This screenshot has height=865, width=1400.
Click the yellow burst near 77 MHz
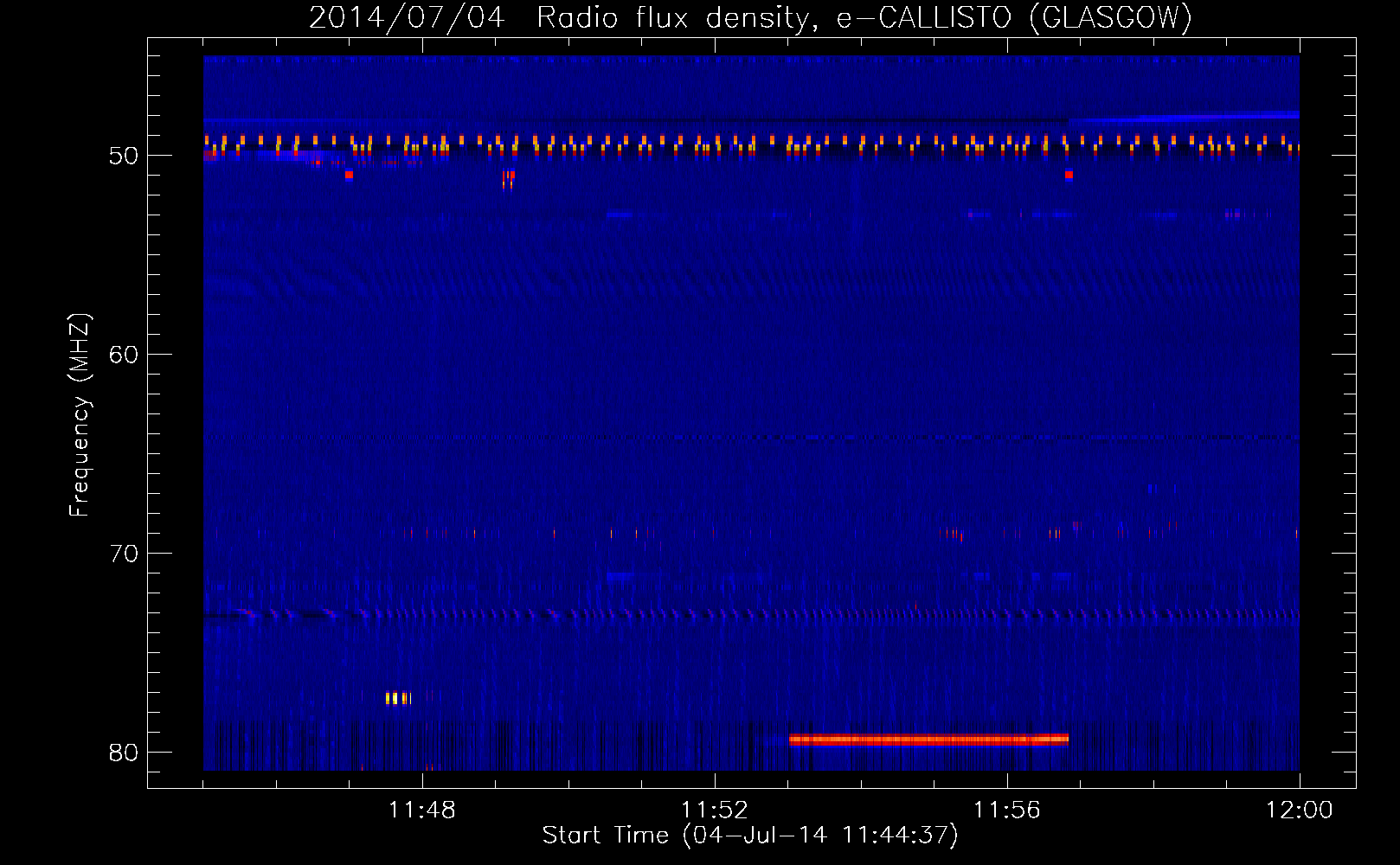point(398,698)
